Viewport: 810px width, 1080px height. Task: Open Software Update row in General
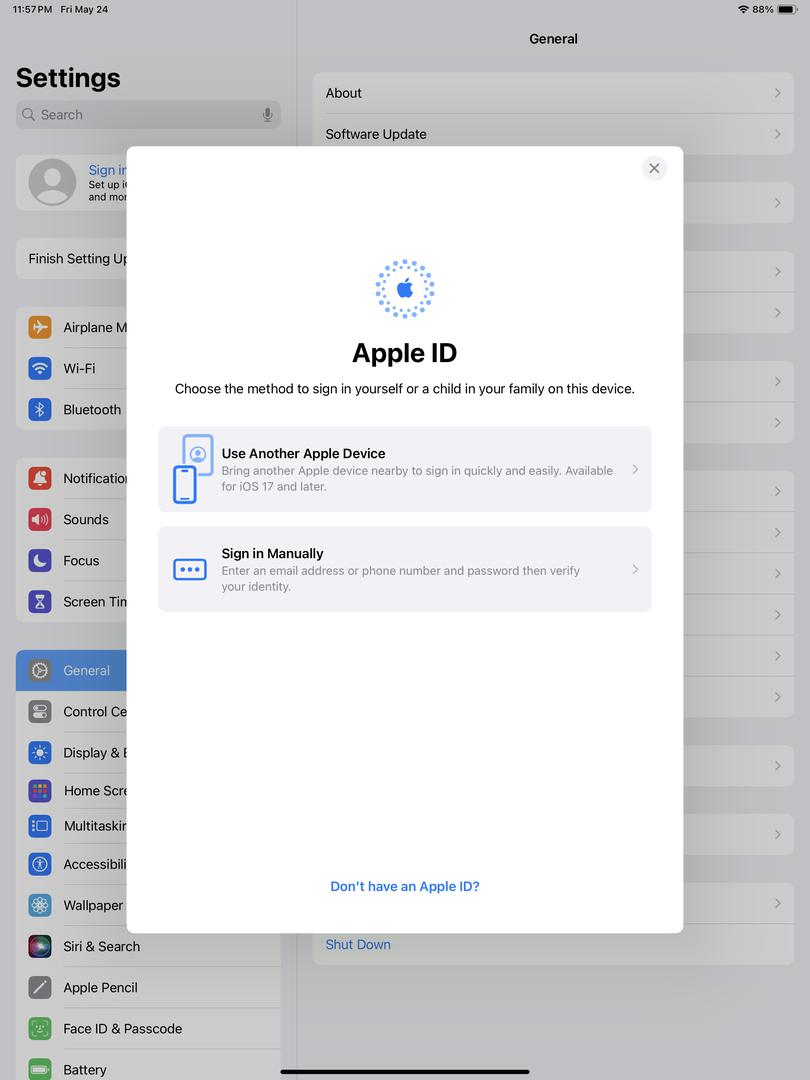[553, 134]
